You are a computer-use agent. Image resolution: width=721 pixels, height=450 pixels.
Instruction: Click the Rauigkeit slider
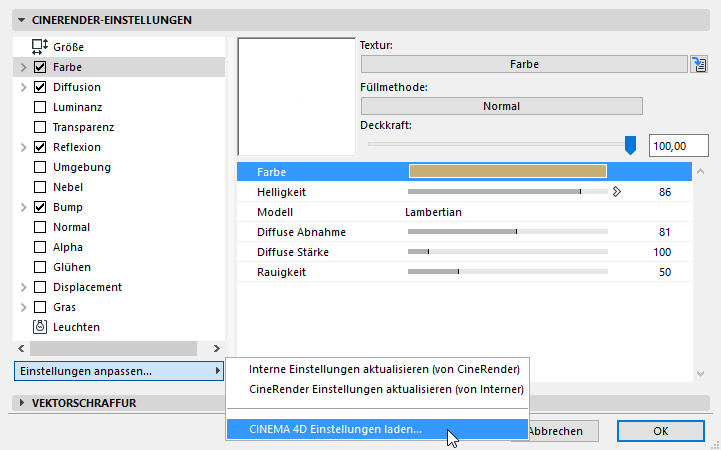point(508,272)
